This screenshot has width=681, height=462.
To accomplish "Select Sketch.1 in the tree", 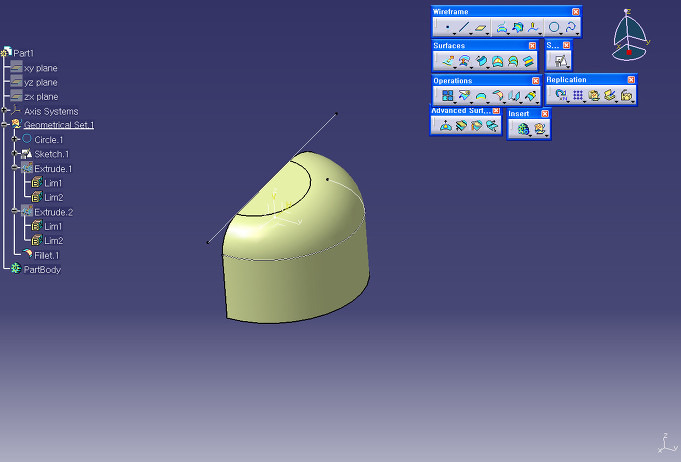I will [x=52, y=154].
